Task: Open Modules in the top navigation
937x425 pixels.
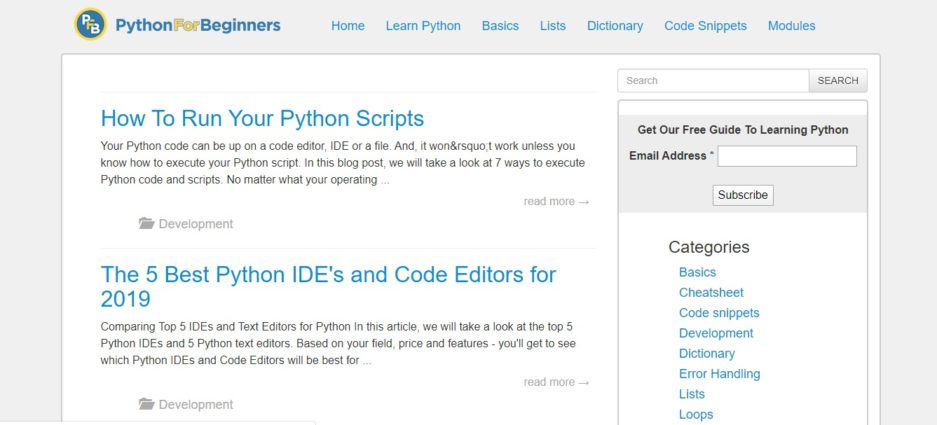Action: [791, 26]
